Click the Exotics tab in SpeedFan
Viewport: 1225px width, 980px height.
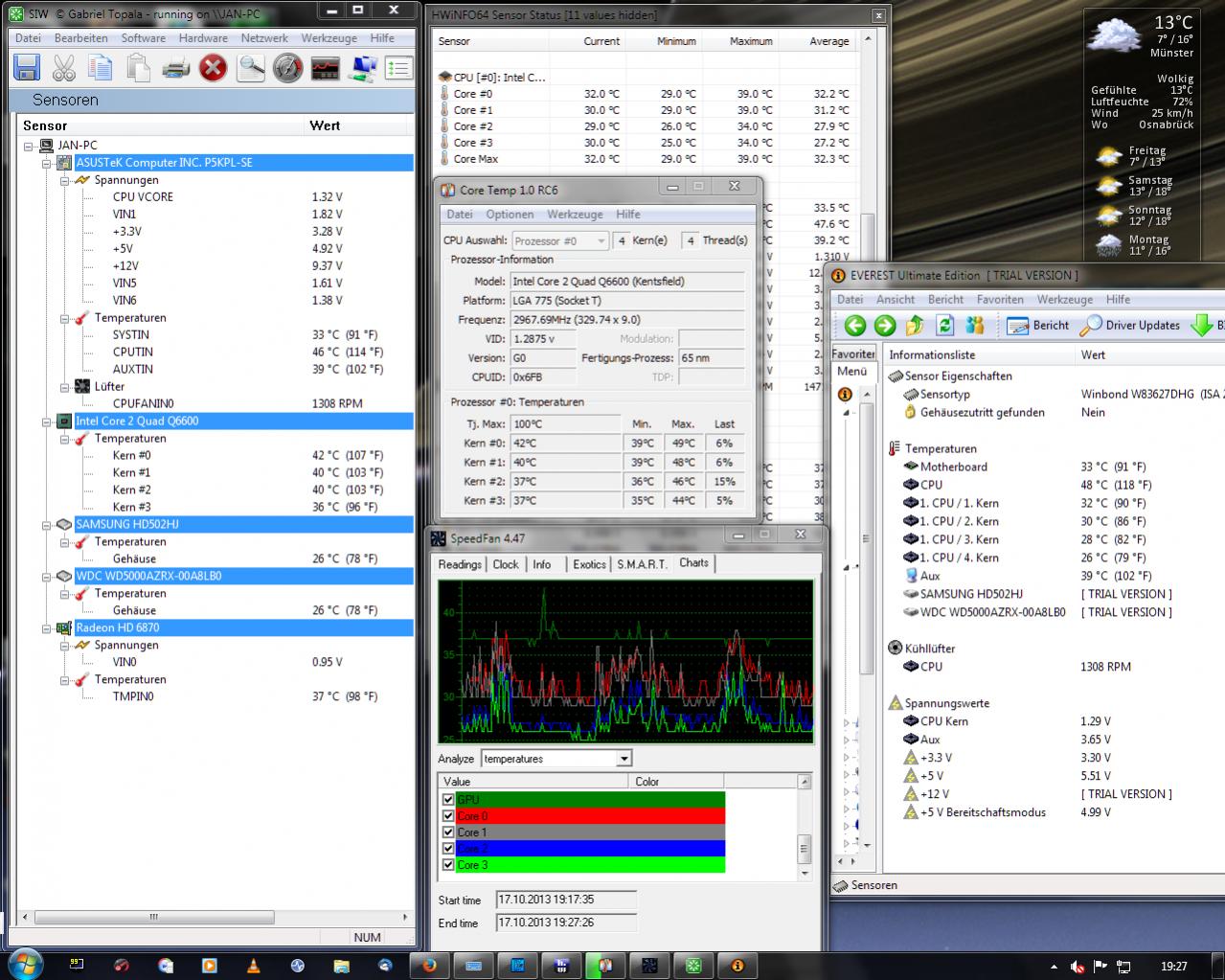[x=589, y=564]
